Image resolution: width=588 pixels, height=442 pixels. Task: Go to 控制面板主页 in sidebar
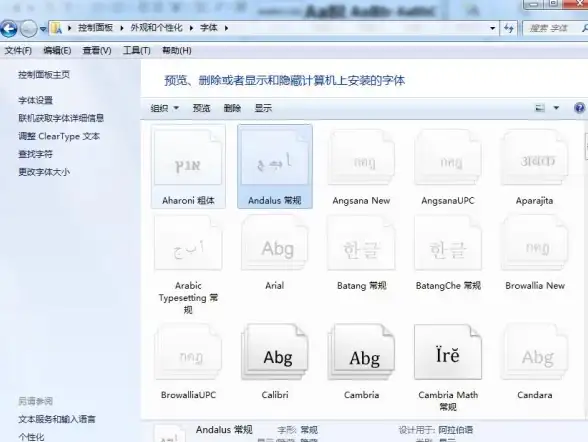click(44, 75)
